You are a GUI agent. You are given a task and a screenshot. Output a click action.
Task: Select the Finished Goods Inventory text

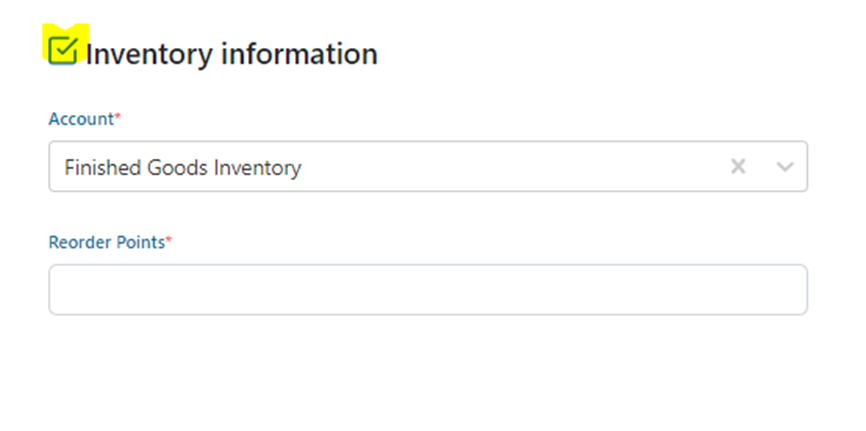click(x=182, y=168)
